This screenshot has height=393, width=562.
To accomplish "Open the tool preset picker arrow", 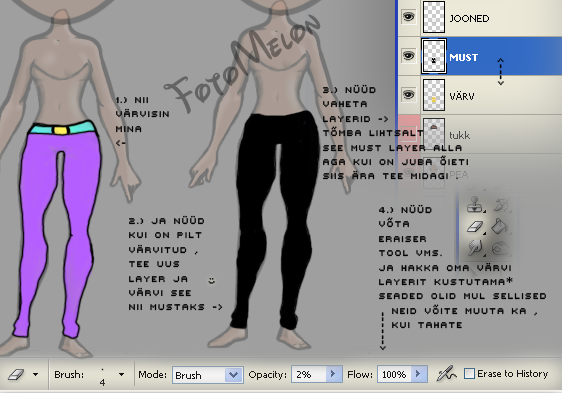I will tap(35, 375).
